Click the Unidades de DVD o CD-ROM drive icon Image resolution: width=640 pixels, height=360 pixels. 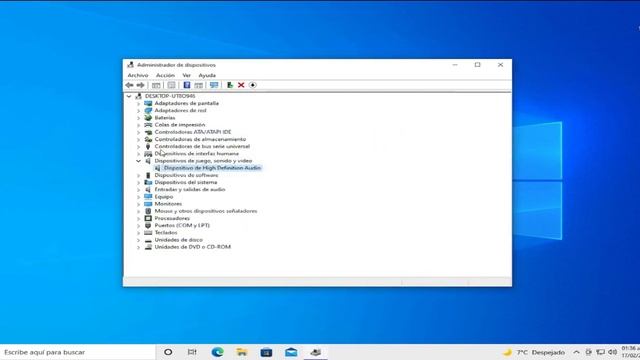(x=148, y=247)
